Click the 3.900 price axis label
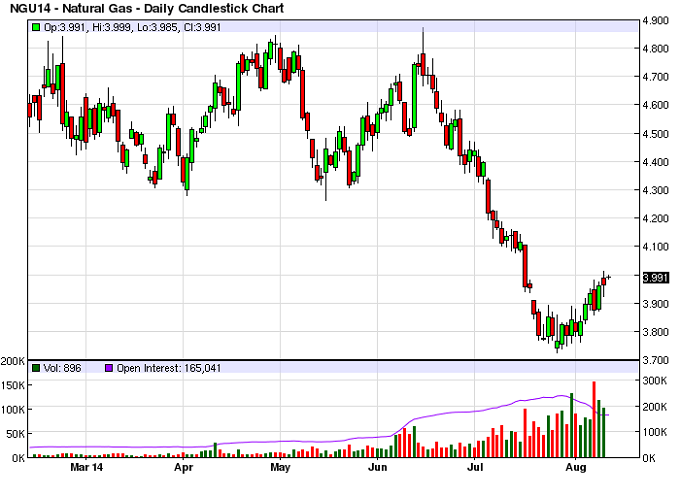This screenshot has width=680, height=497. [655, 304]
